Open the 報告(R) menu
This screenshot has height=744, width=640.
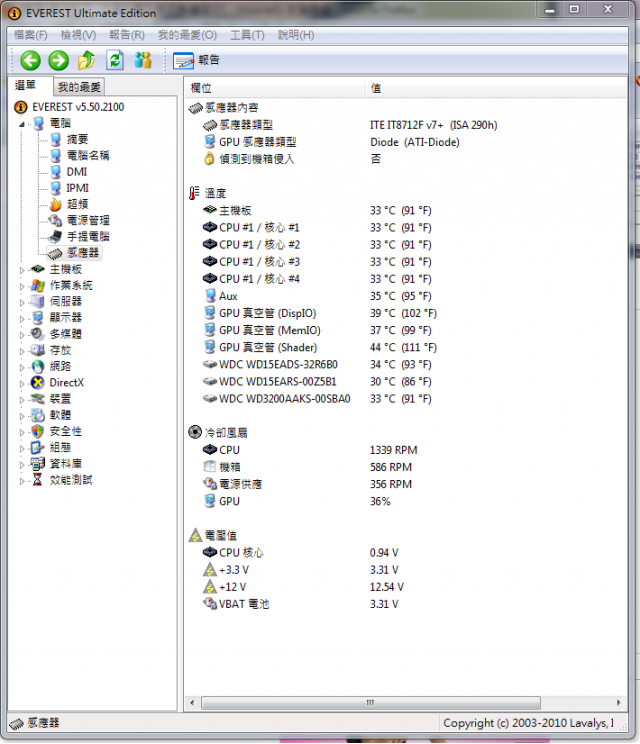tap(127, 35)
